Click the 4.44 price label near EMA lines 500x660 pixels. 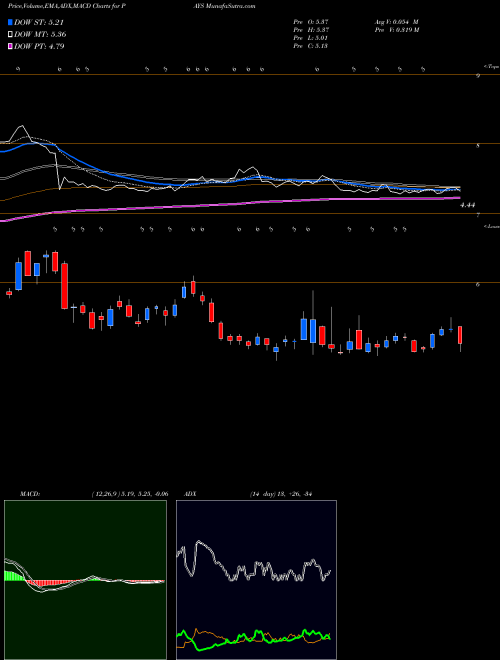[x=468, y=205]
